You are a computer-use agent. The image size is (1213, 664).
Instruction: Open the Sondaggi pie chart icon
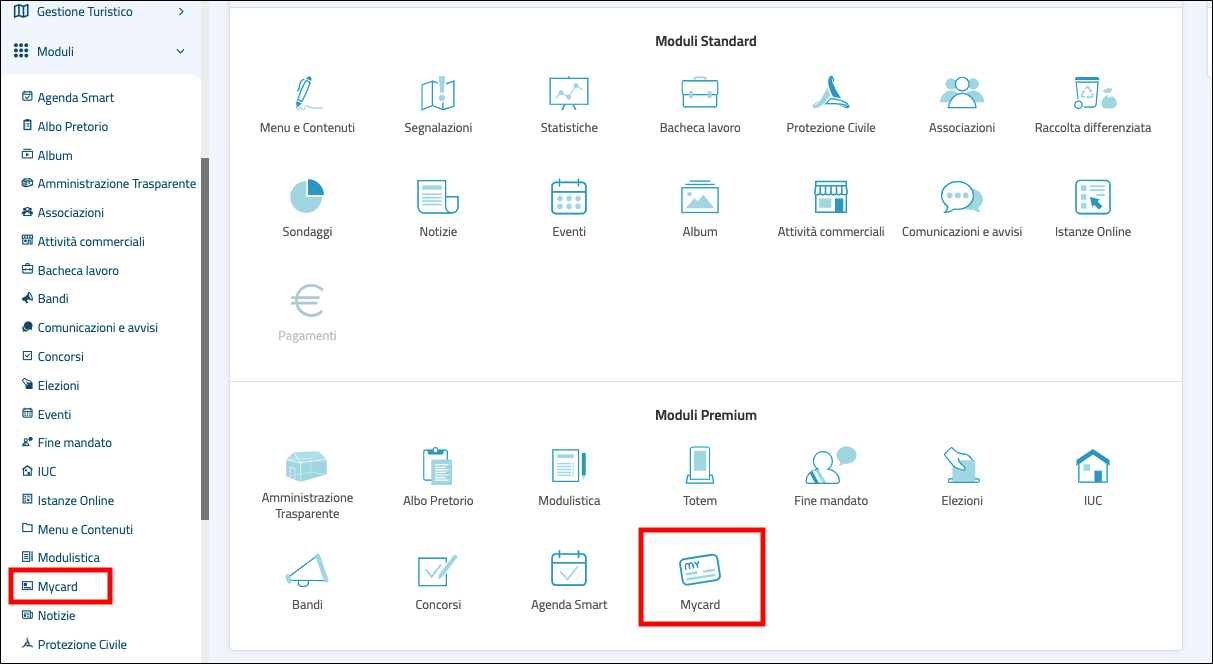pos(307,197)
